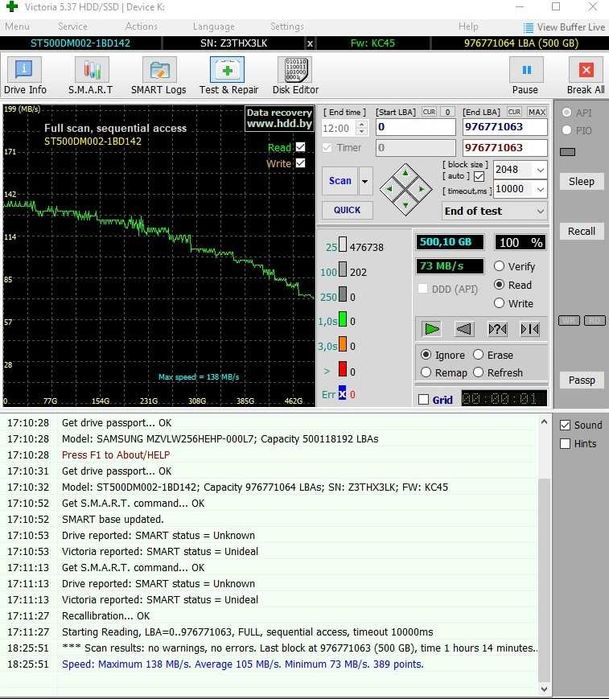Disable the Sound checkbox
The image size is (609, 699).
click(x=566, y=425)
